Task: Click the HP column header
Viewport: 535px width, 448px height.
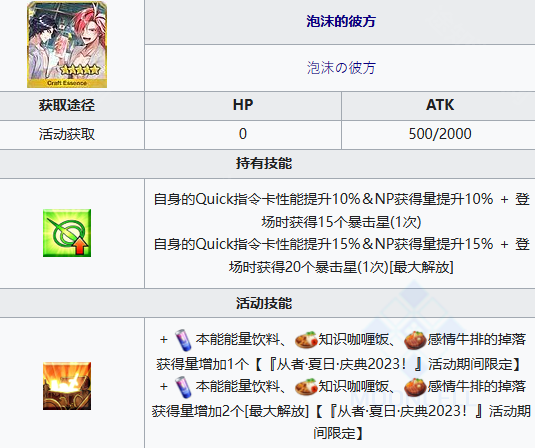Action: coord(243,105)
